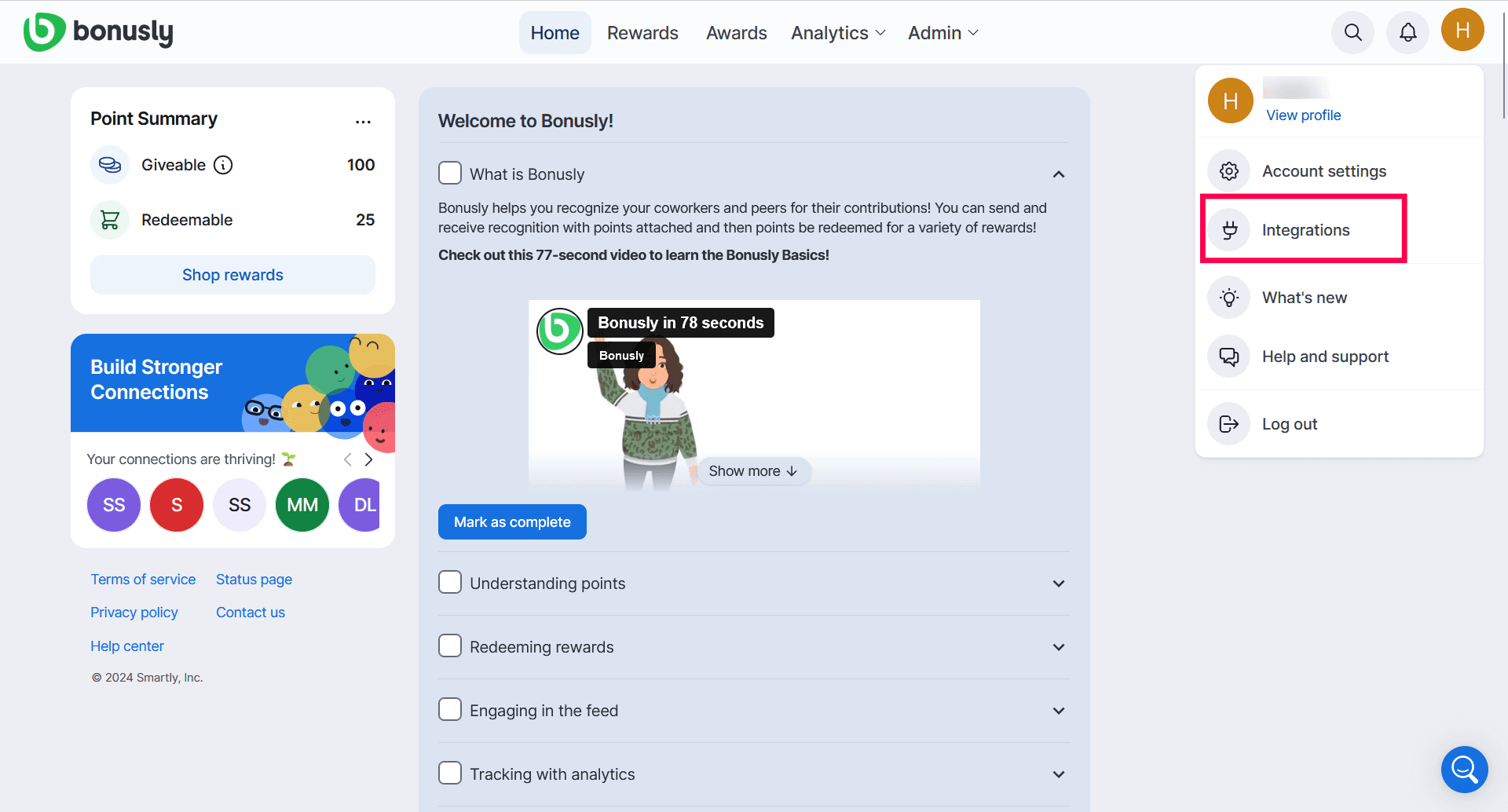
Task: Open the notifications bell
Action: (1407, 32)
